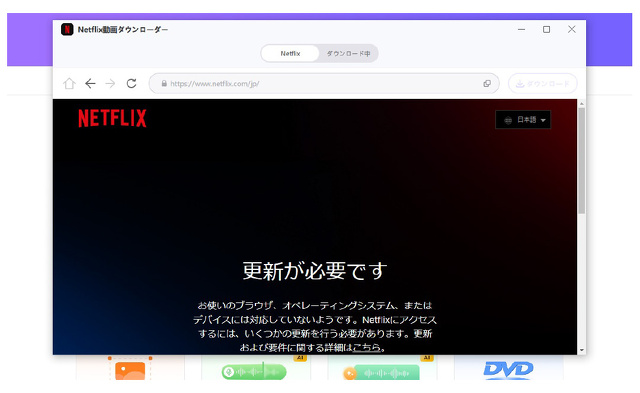Click the globe icon in language selector
The height and width of the screenshot is (393, 640).
pyautogui.click(x=508, y=120)
